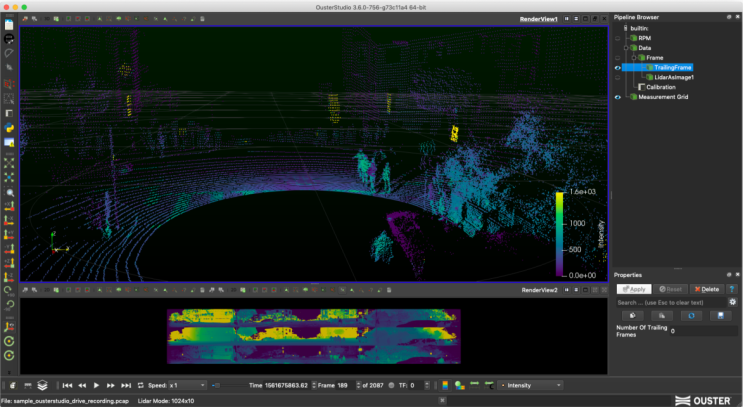Image resolution: width=743 pixels, height=407 pixels.
Task: Undock the Pipeline Browser panel
Action: tap(729, 17)
